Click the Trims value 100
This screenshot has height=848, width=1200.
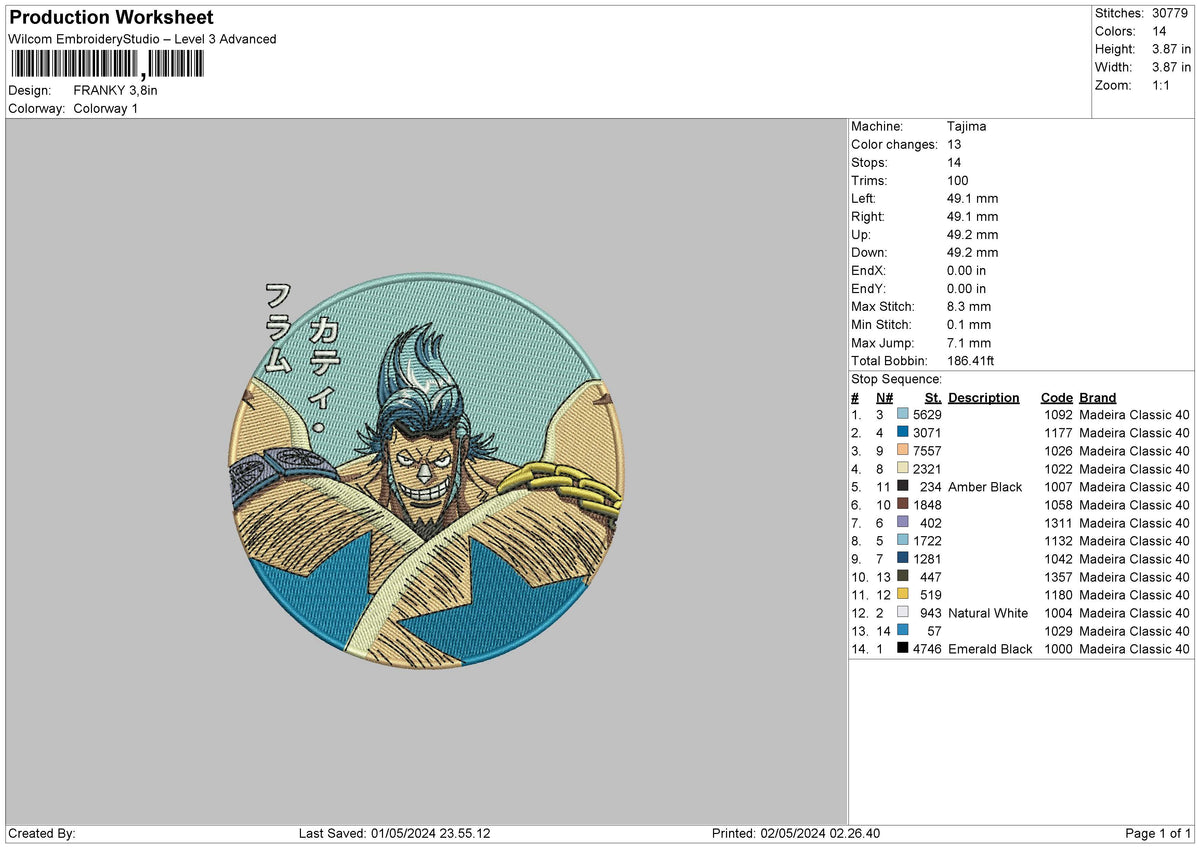point(958,180)
